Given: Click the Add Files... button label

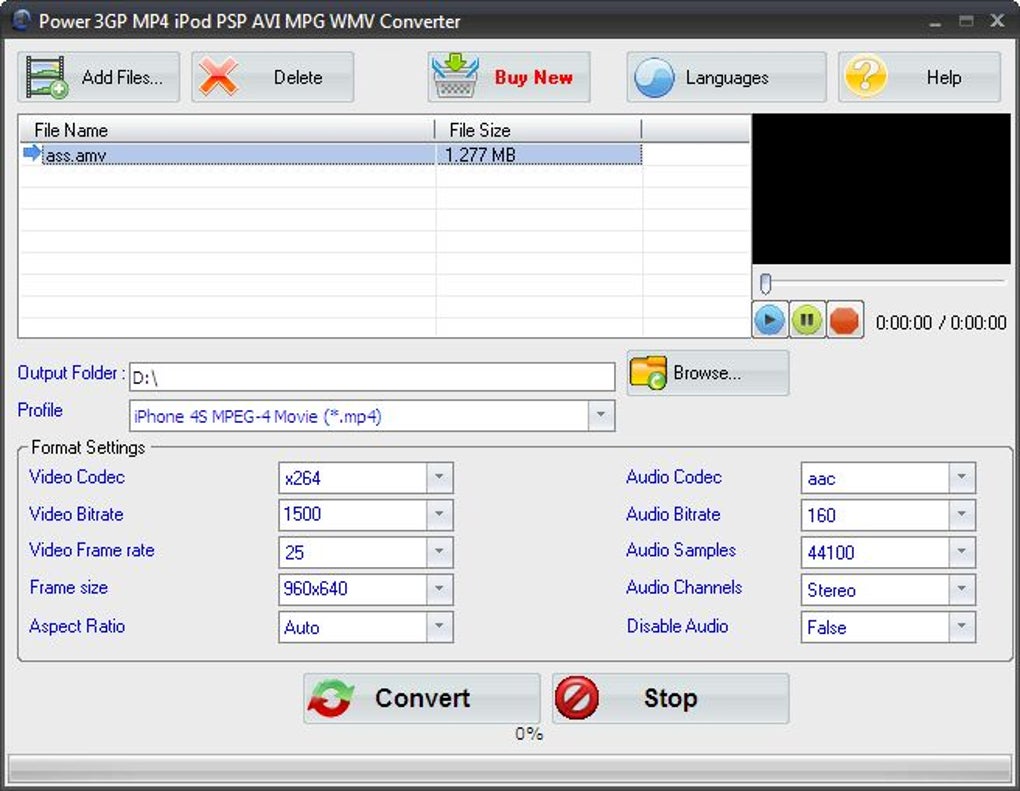Looking at the screenshot, I should tap(122, 77).
